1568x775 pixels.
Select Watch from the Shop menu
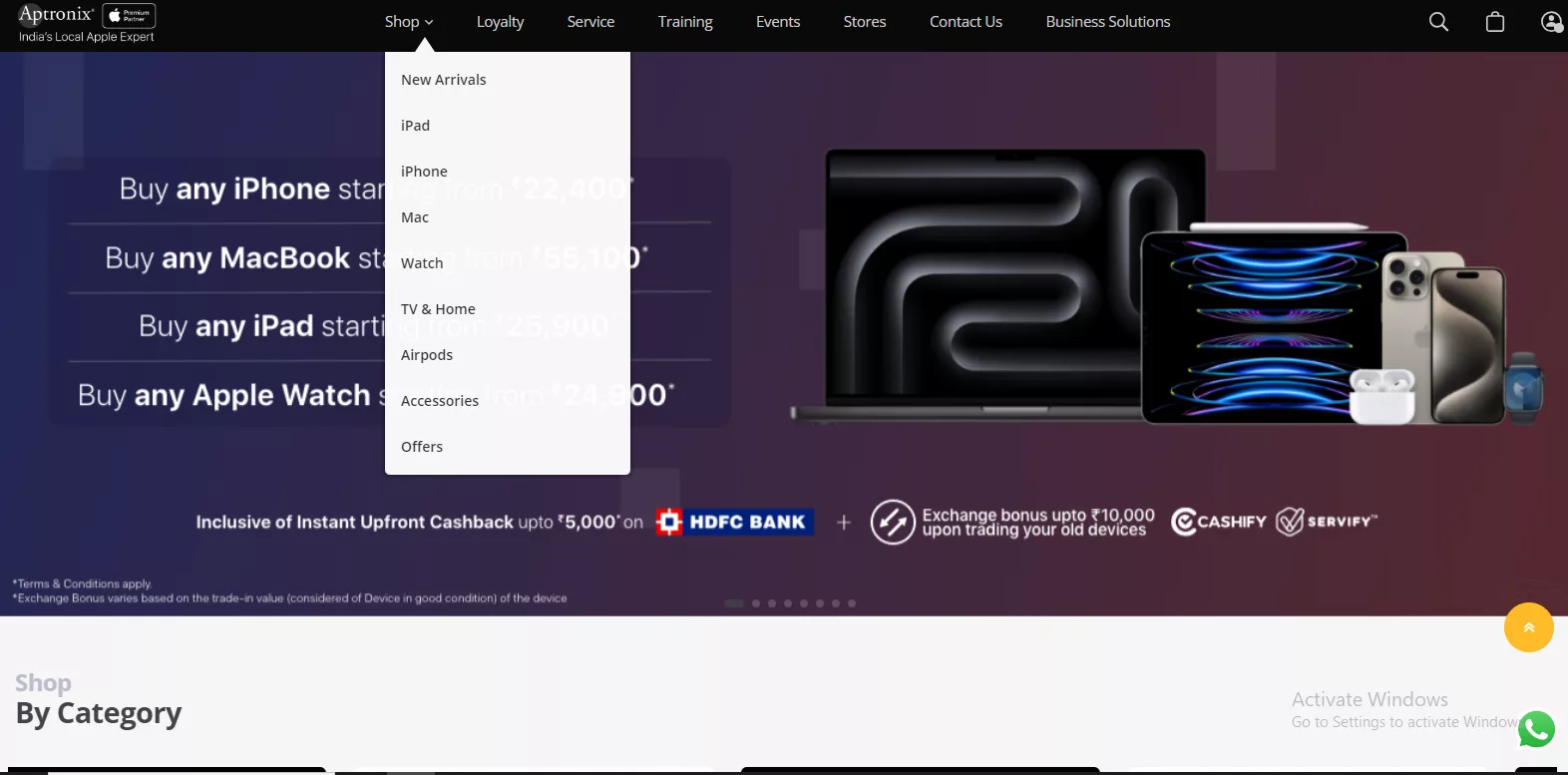[x=422, y=263]
